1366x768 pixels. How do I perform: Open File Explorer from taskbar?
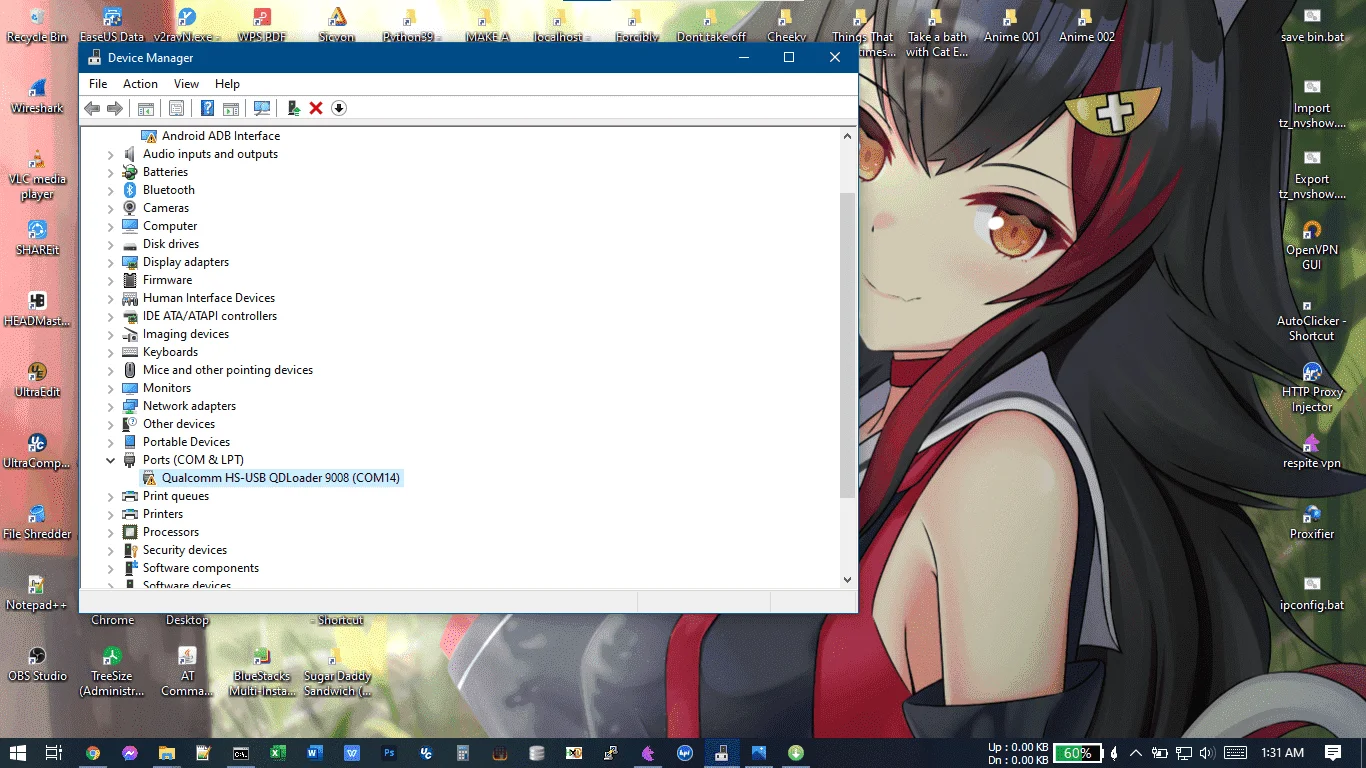tap(167, 752)
